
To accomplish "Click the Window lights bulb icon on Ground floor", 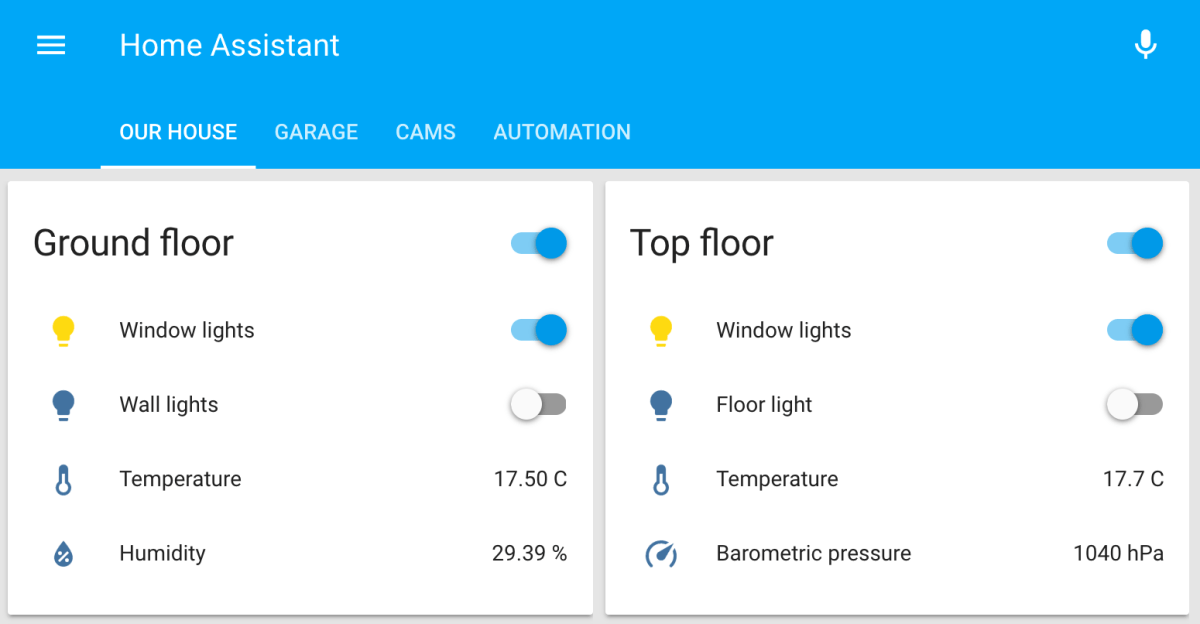I will [63, 330].
